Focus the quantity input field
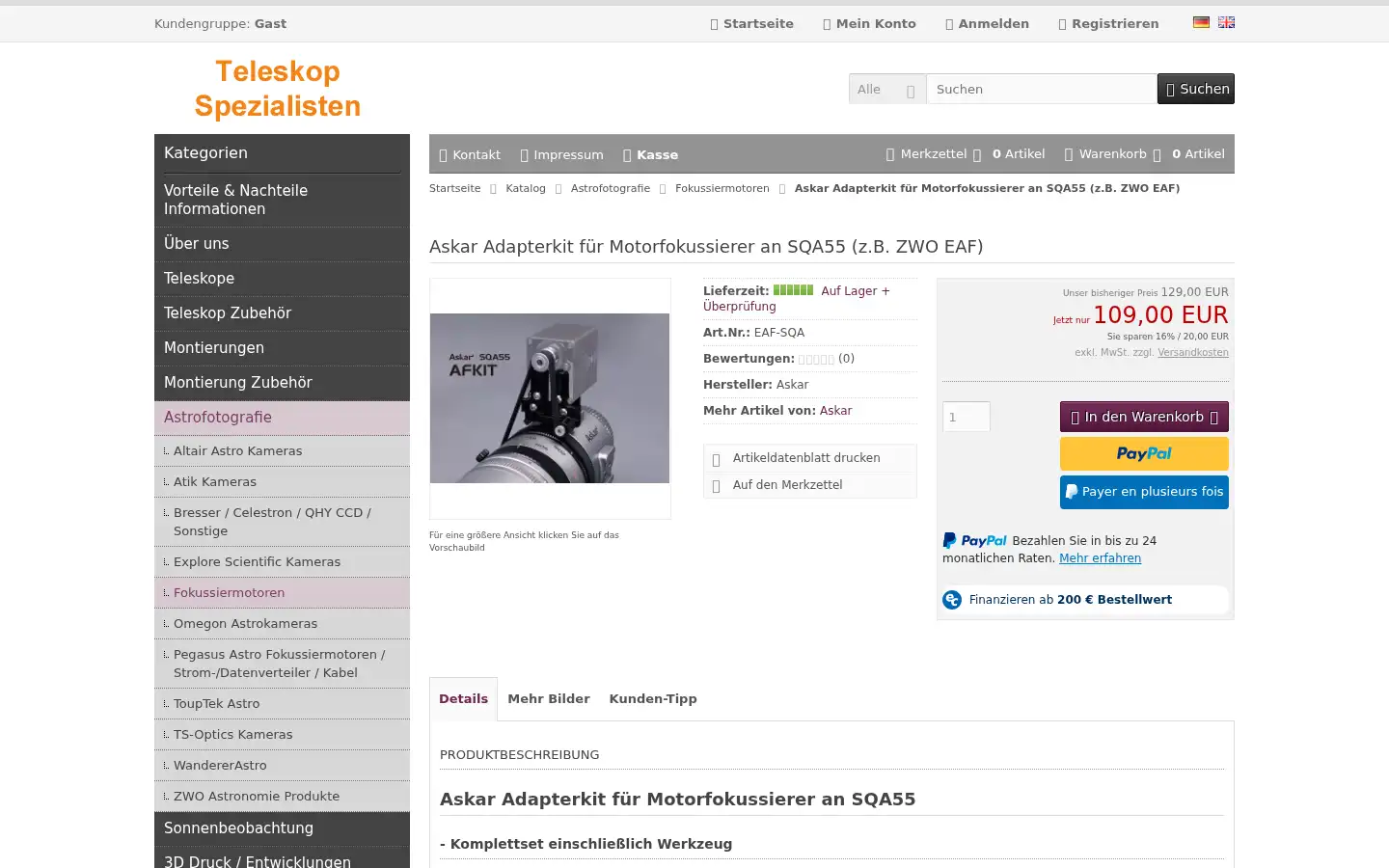The width and height of the screenshot is (1389, 868). [967, 417]
